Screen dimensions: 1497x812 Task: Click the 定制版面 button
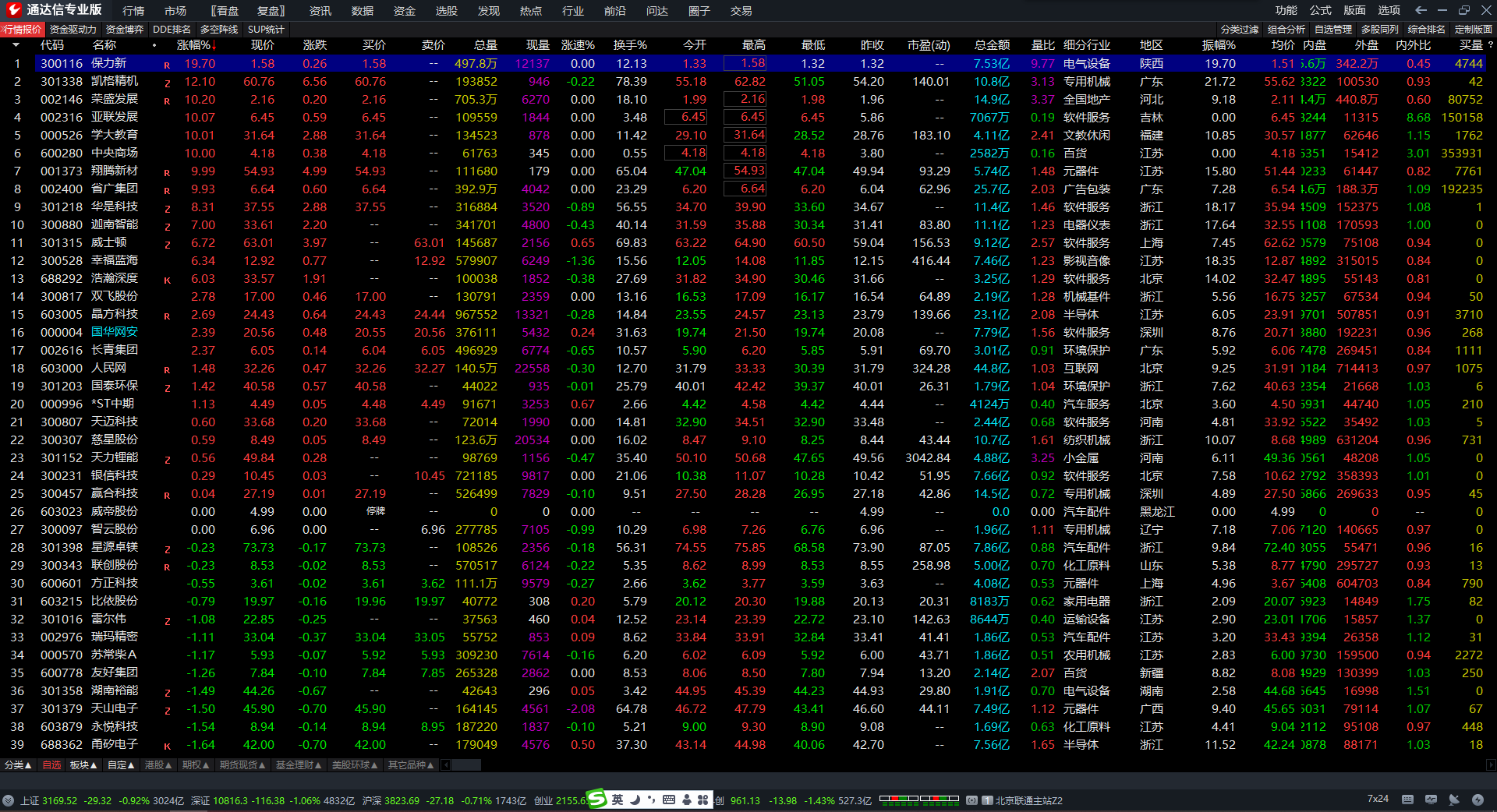[1474, 30]
